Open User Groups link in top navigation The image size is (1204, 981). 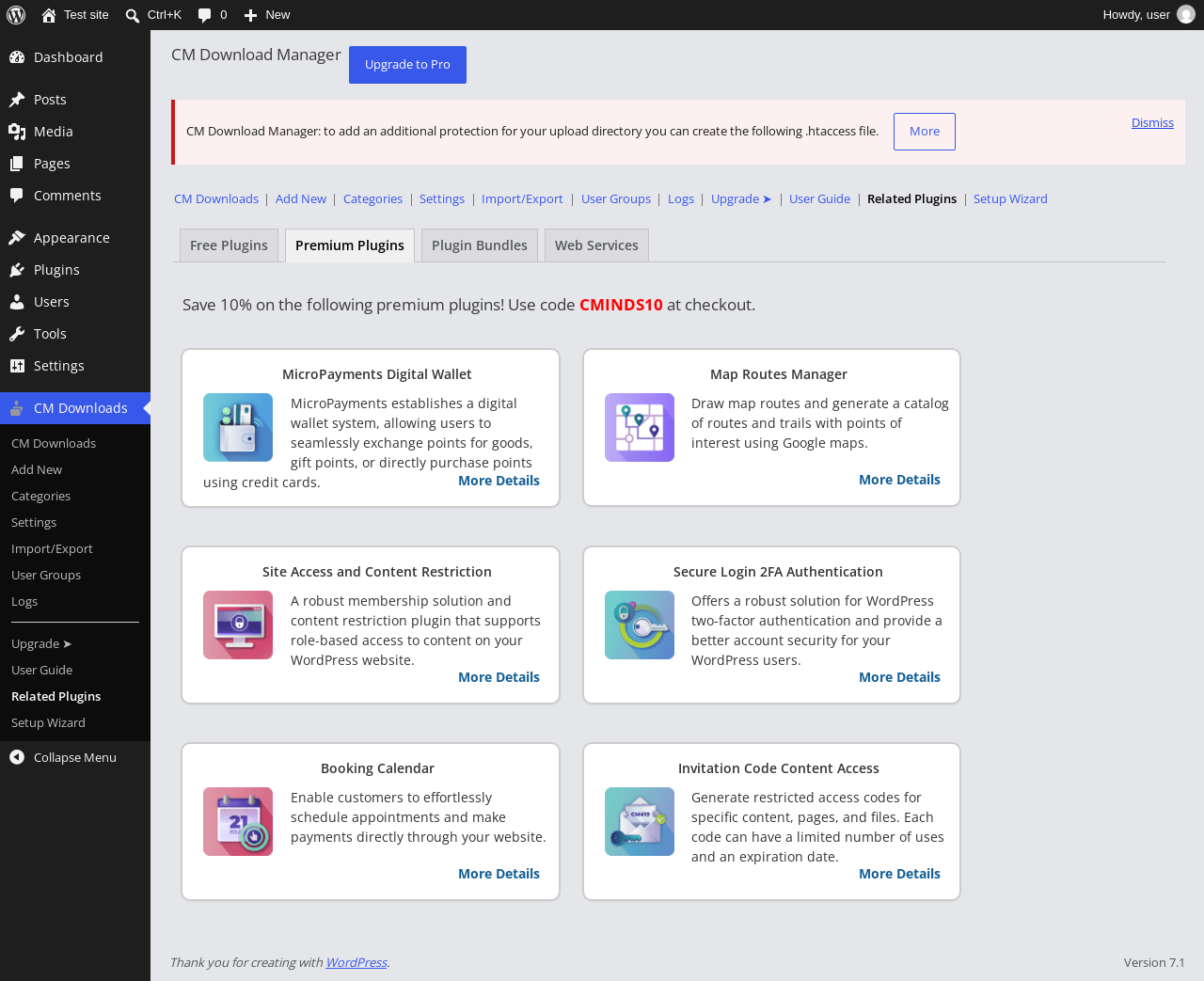[x=616, y=198]
